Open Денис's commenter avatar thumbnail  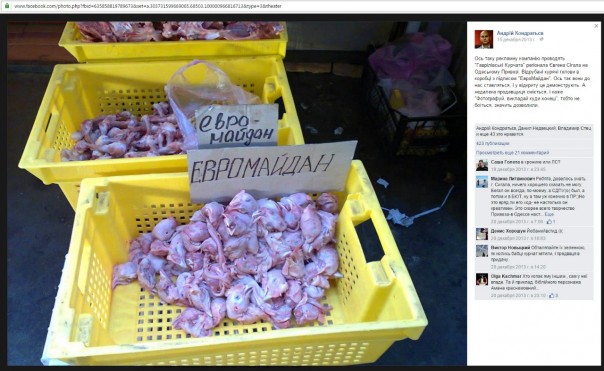482,234
